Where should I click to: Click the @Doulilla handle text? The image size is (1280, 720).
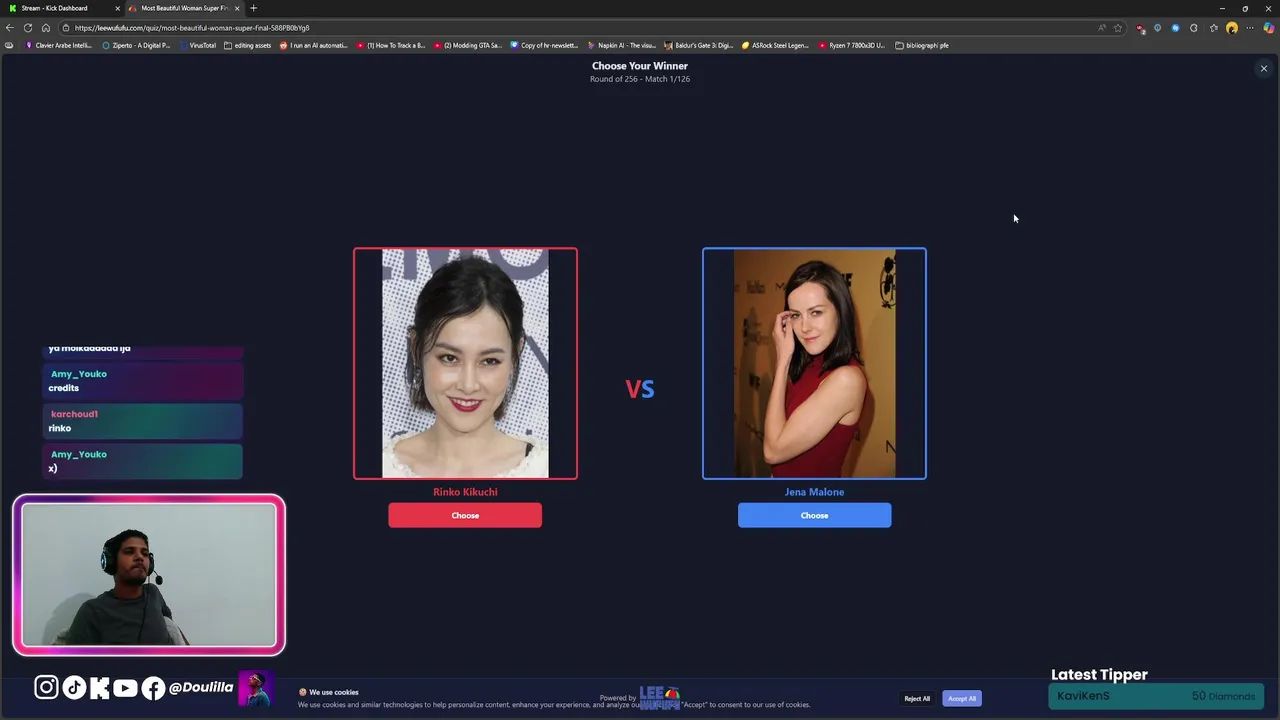201,687
